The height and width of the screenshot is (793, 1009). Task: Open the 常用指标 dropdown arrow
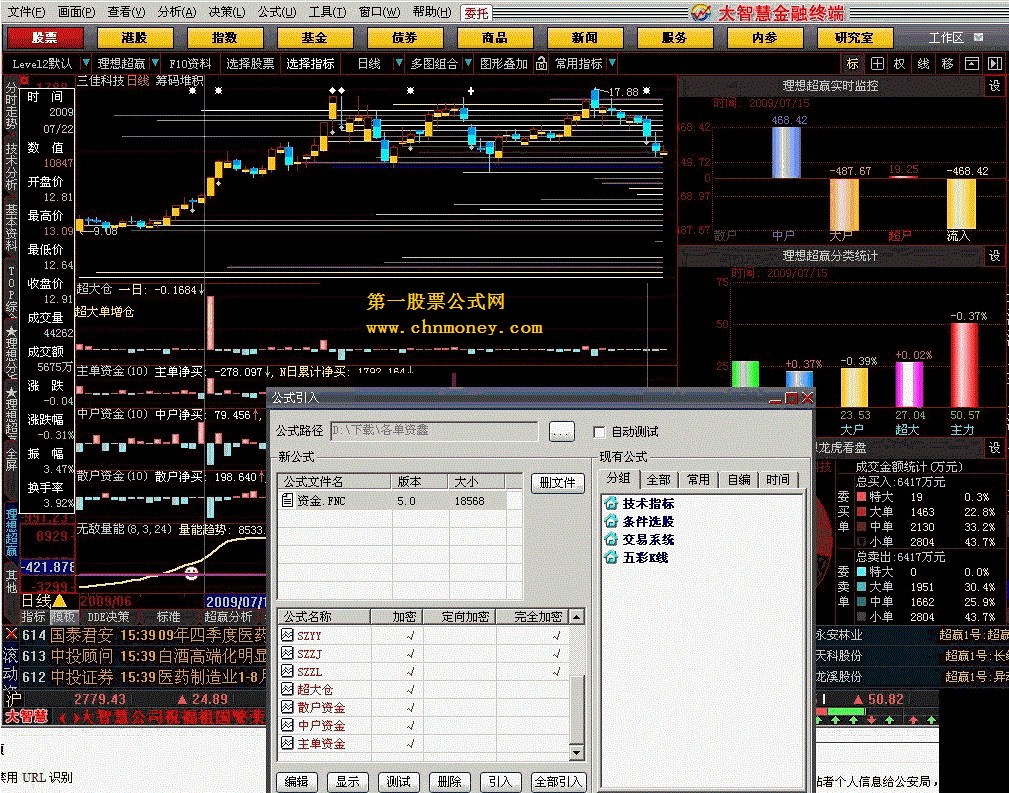pos(612,63)
